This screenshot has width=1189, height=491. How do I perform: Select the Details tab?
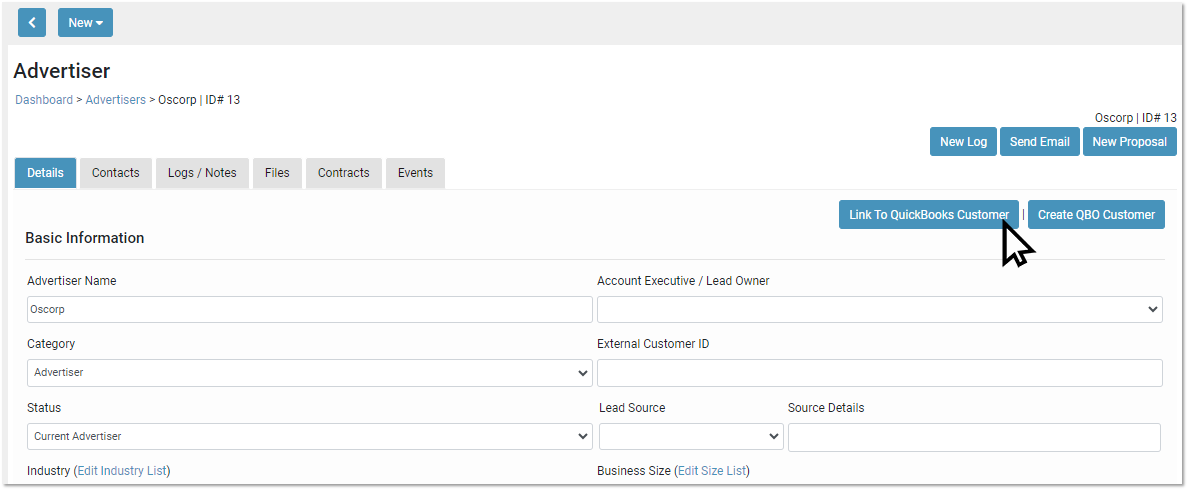click(x=45, y=173)
